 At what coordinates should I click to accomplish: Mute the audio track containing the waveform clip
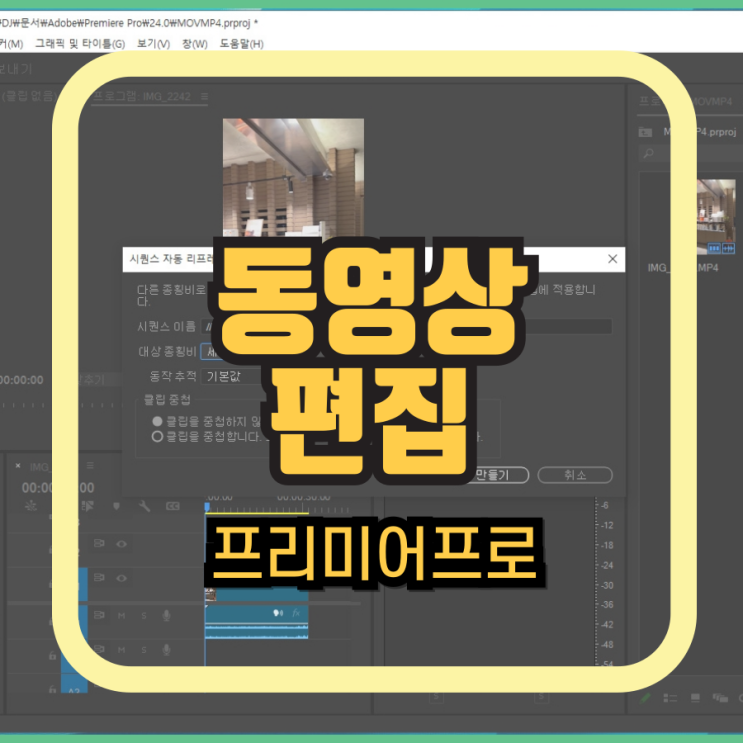click(121, 616)
